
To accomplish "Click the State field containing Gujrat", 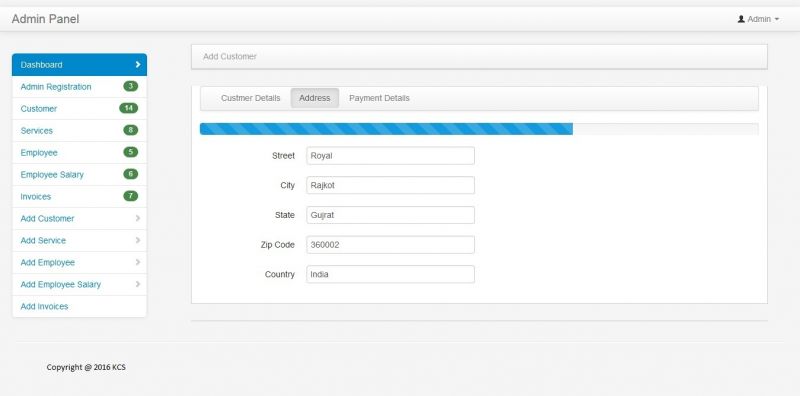I will tap(390, 215).
